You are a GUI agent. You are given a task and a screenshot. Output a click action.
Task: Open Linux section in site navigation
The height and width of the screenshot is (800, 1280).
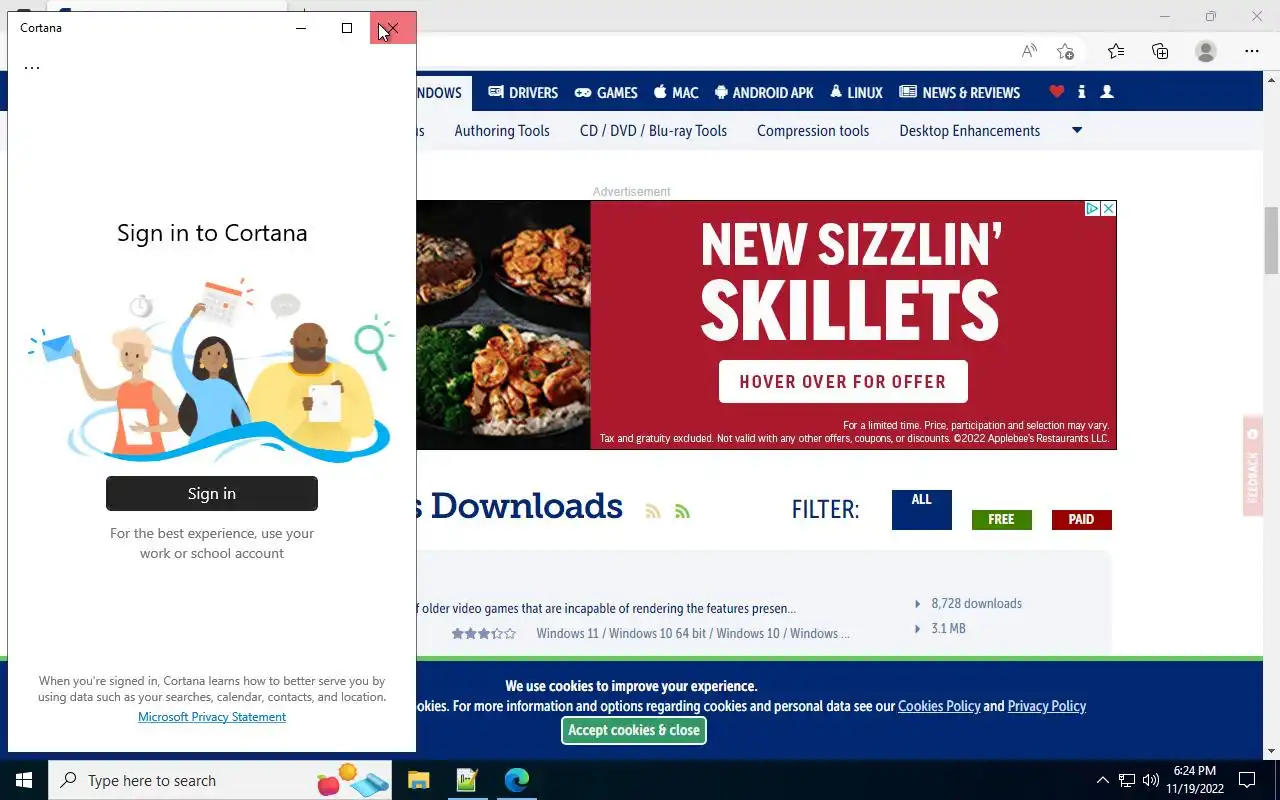(856, 92)
